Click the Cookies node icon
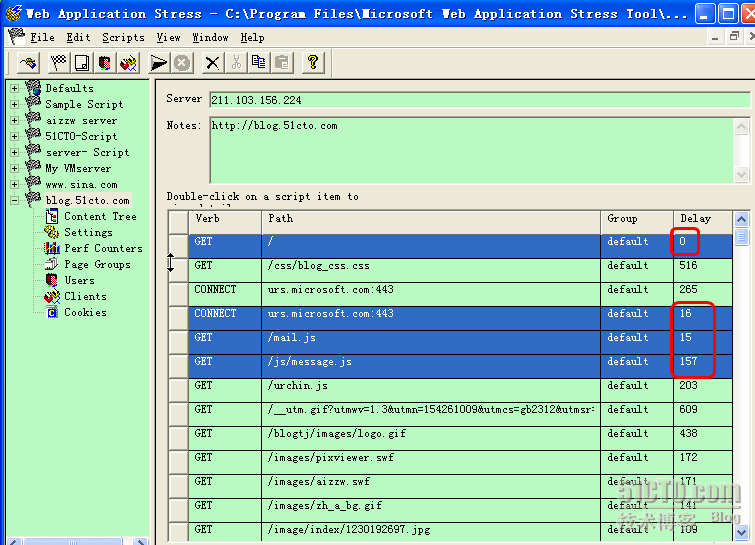The height and width of the screenshot is (545, 755). (x=52, y=312)
